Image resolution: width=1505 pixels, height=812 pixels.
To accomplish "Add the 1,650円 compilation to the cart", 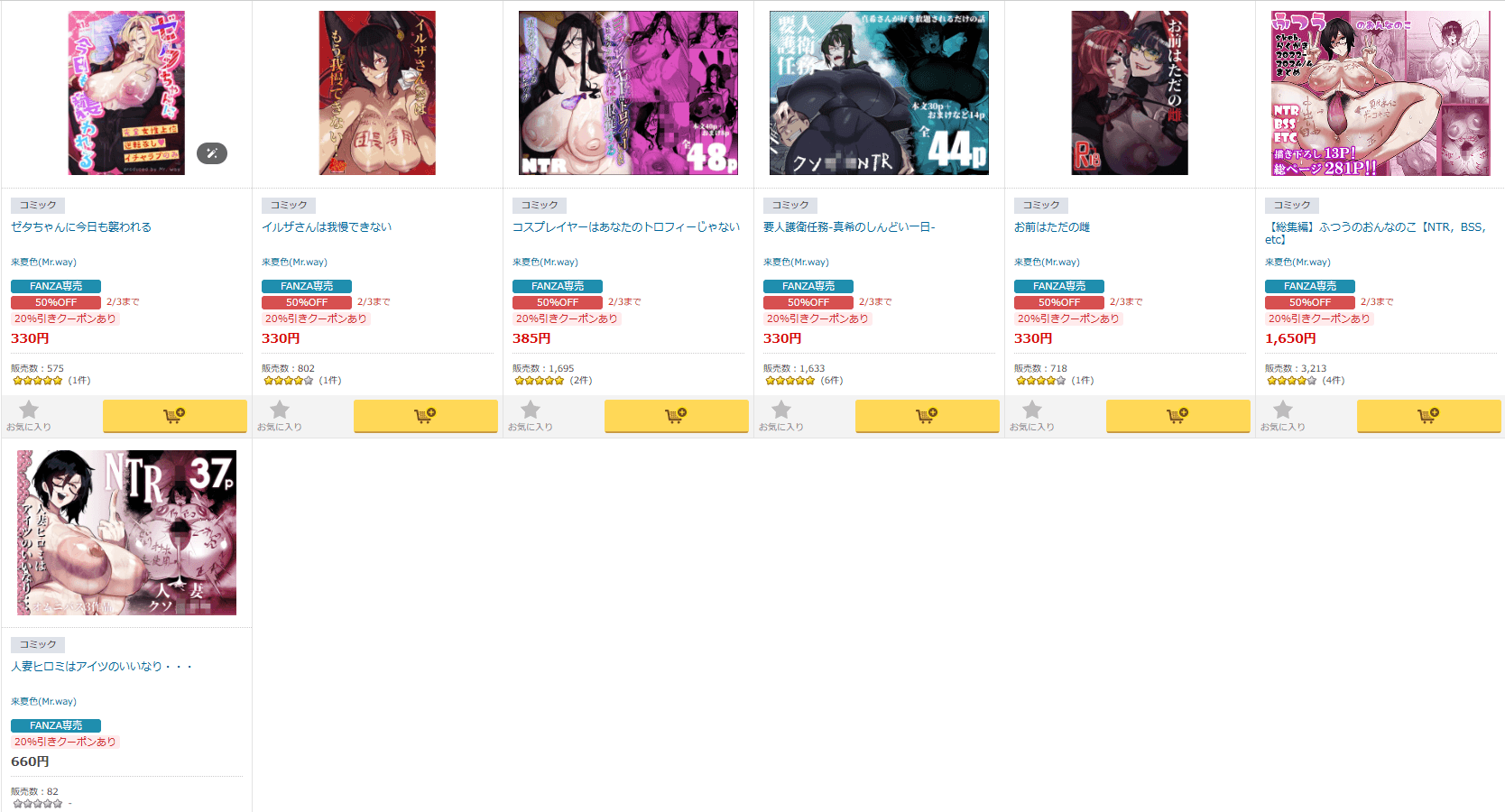I will (1428, 416).
